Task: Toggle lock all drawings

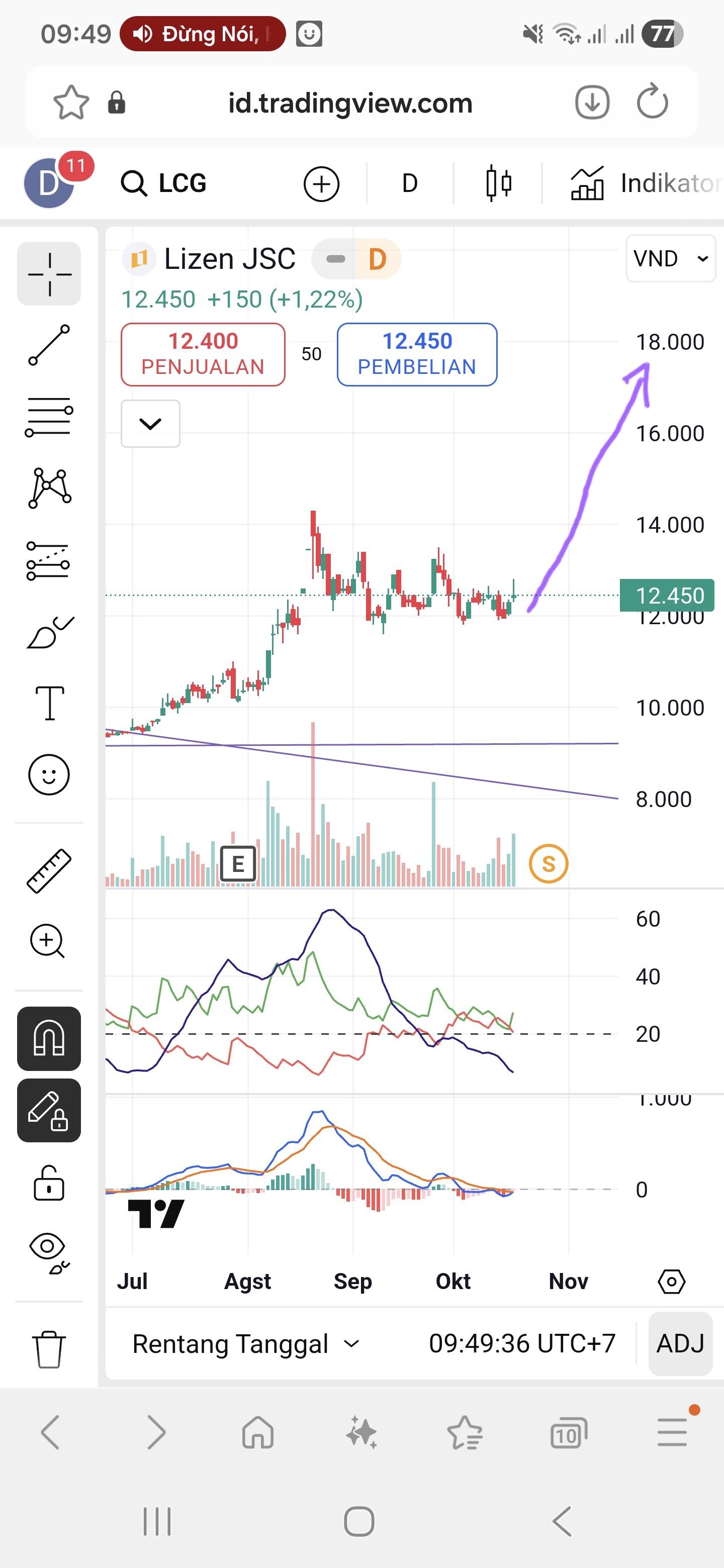Action: point(49,1183)
